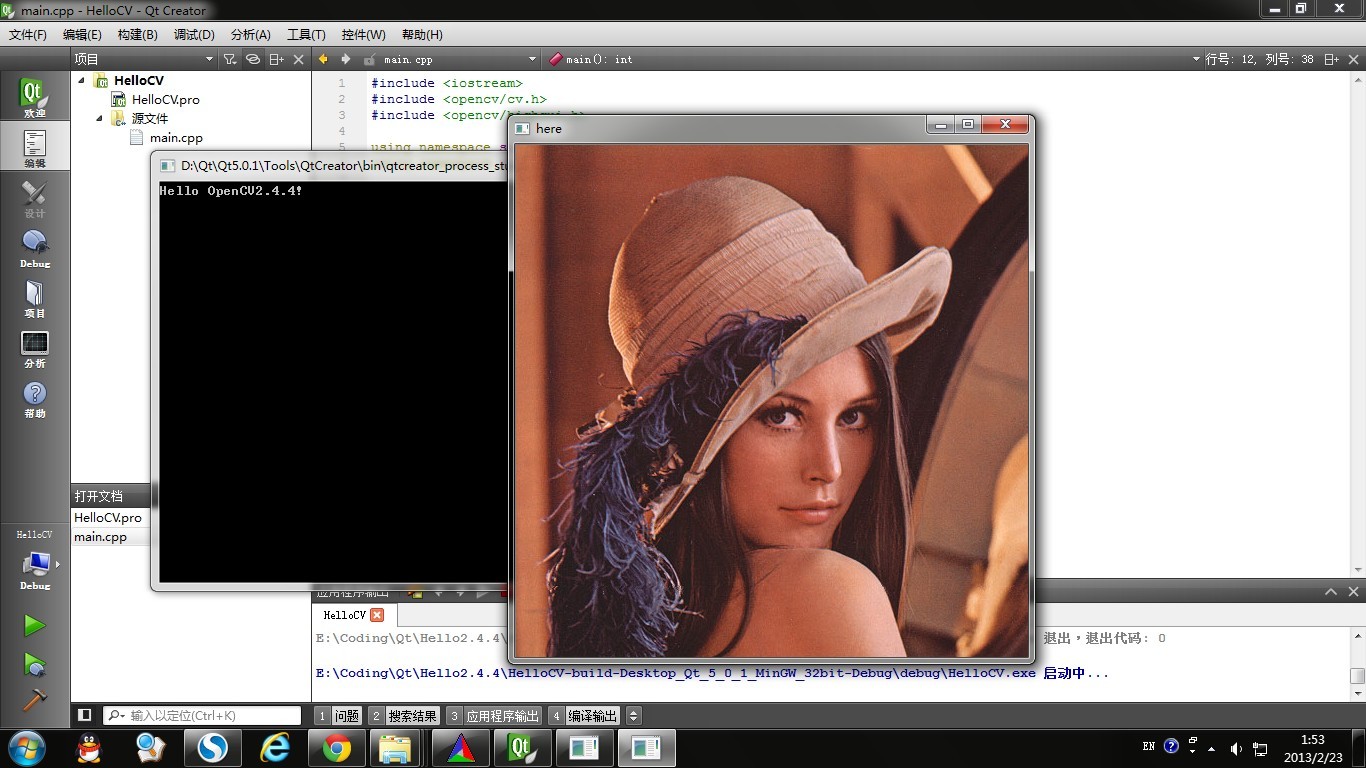
Task: Select main.cpp in open documents list
Action: click(100, 537)
